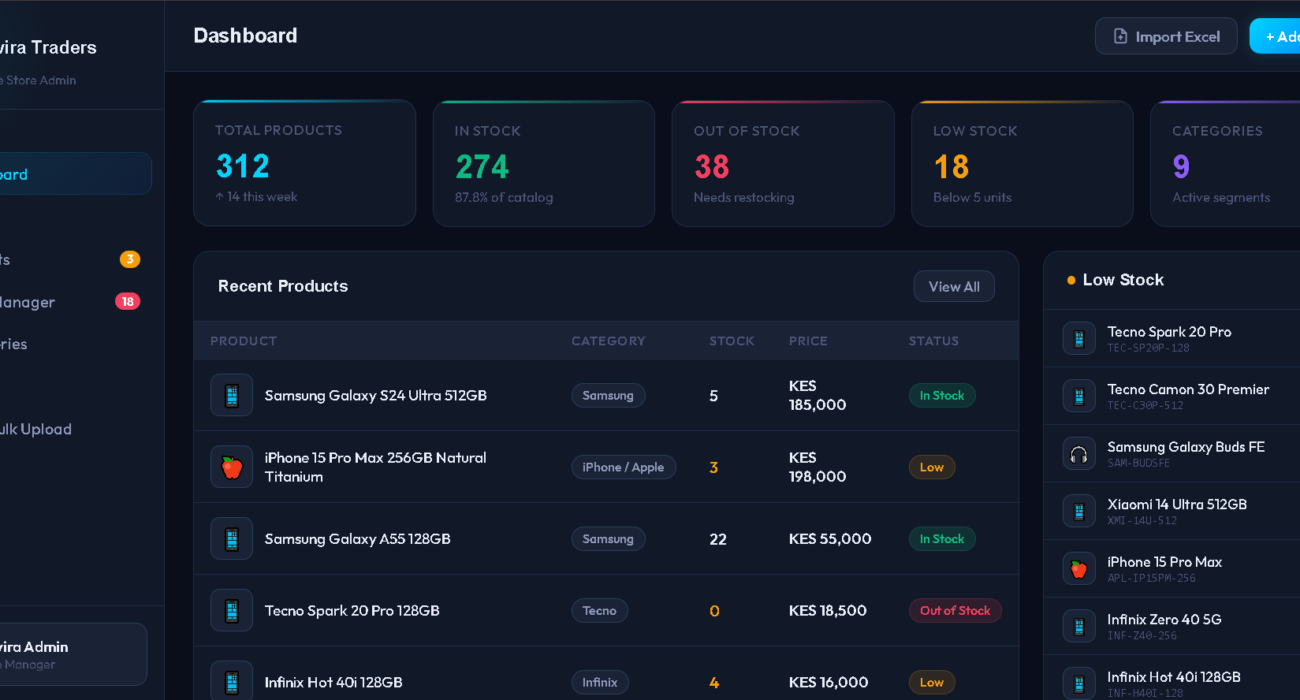Open Samsung Galaxy A55 128GB product row
The image size is (1300, 700).
point(357,539)
